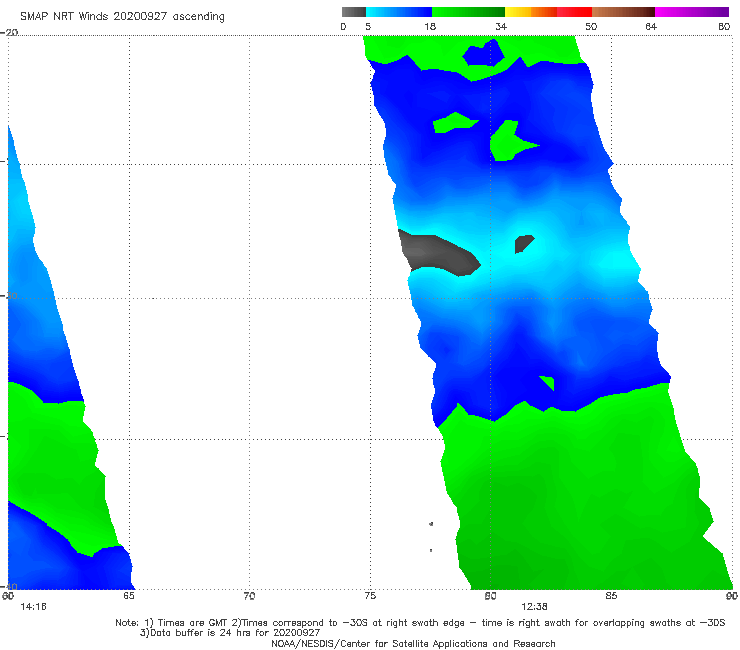740x650 pixels.
Task: Click the note 'Data buffer is 24 hrs for 20200927'
Action: pos(235,633)
